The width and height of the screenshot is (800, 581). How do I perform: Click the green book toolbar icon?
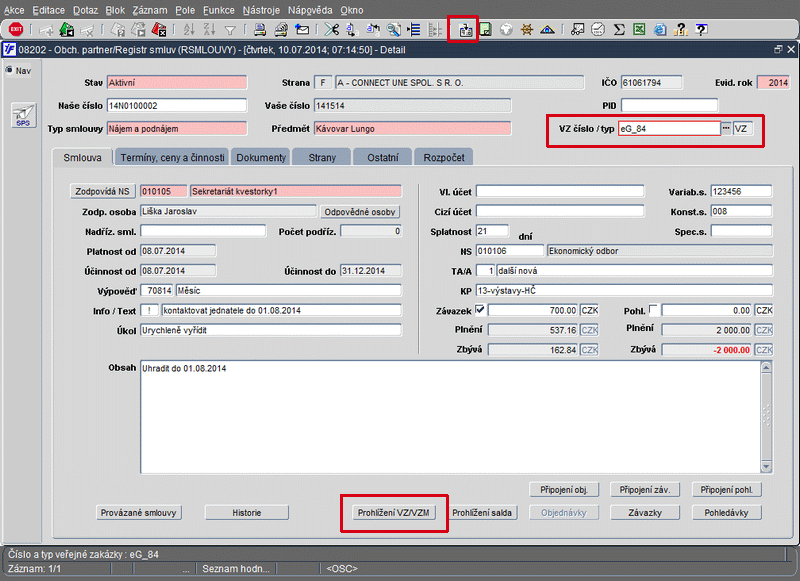(x=67, y=30)
